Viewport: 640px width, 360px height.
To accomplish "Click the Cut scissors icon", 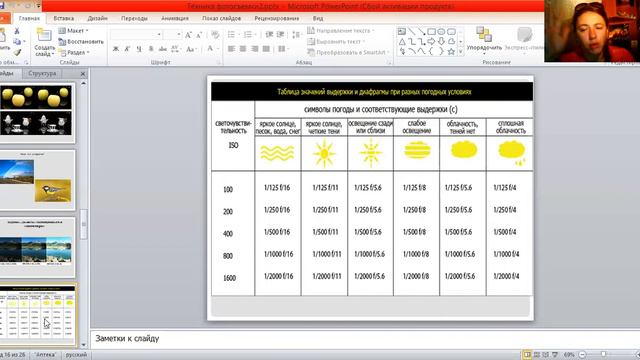I will [17, 31].
